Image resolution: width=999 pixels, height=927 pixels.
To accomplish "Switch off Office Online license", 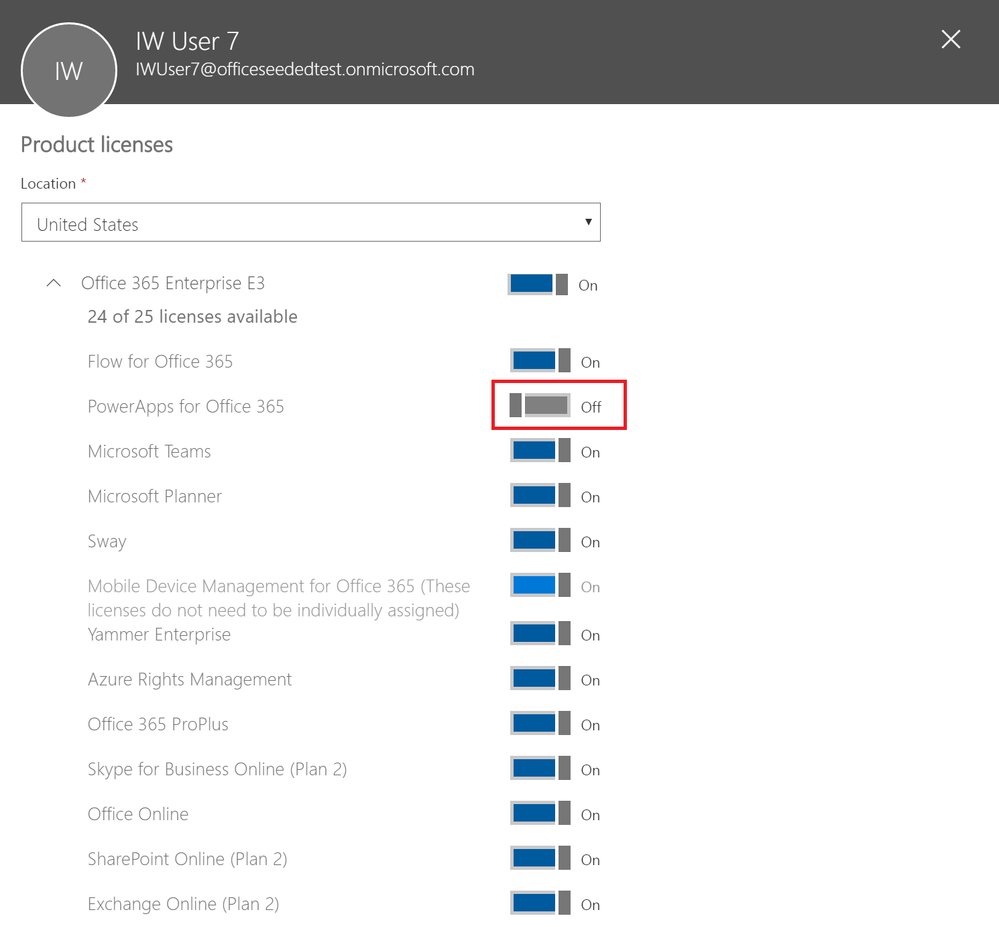I will [x=540, y=814].
